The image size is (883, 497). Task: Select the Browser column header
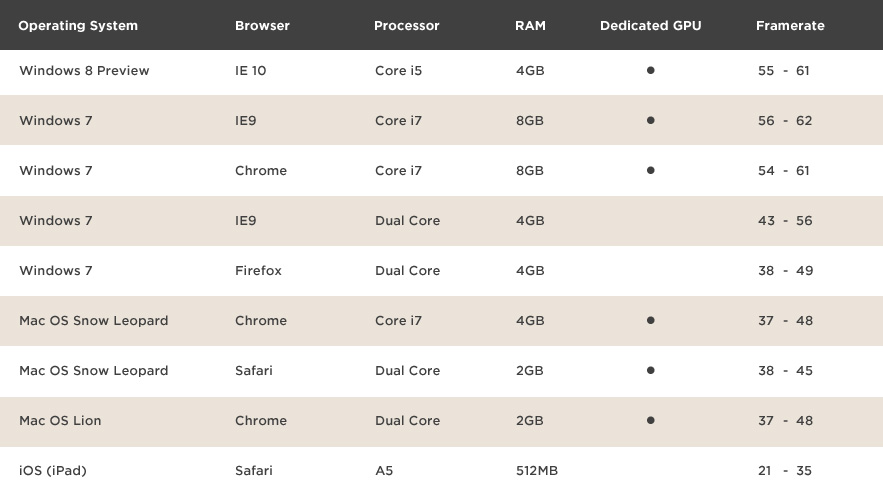click(x=262, y=26)
